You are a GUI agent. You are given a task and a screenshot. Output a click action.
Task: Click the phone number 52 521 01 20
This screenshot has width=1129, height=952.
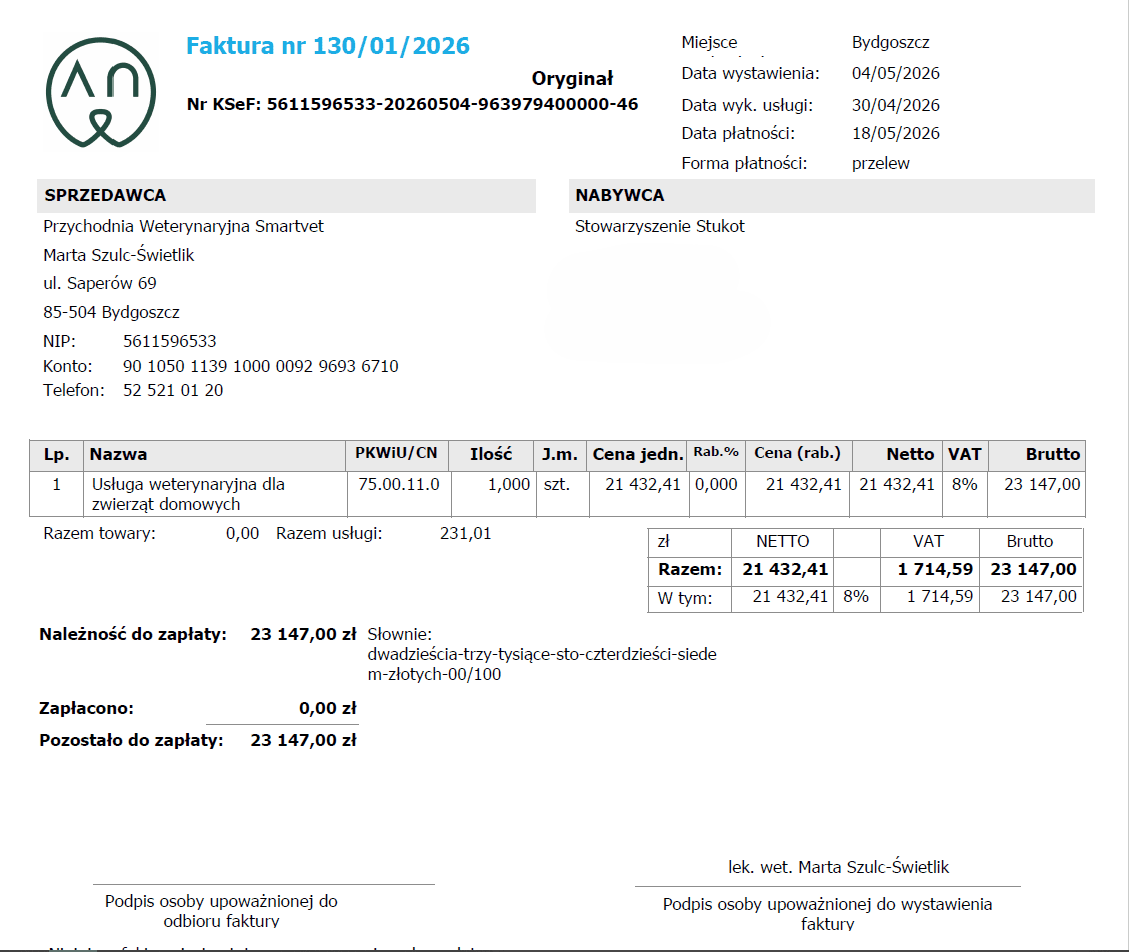173,390
